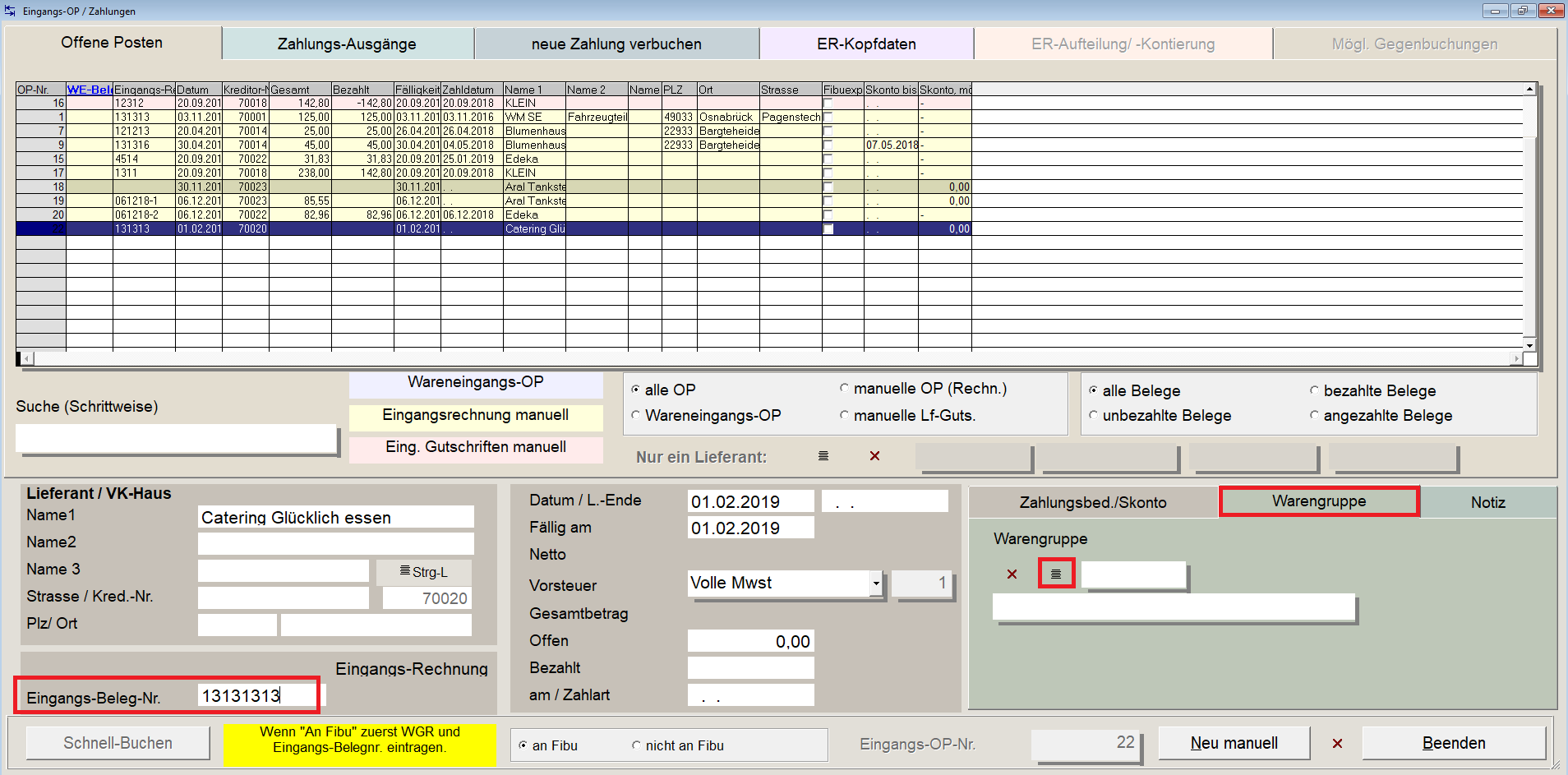Open the Zahlungs-Ausgänge tab
The height and width of the screenshot is (775, 1568).
(347, 44)
